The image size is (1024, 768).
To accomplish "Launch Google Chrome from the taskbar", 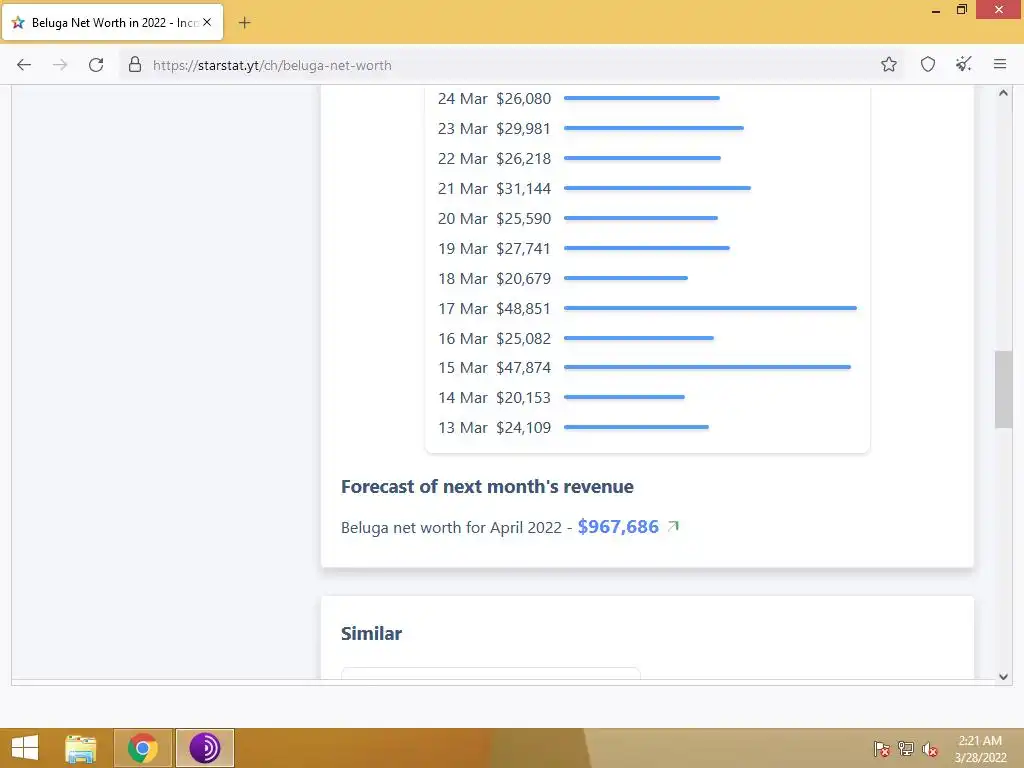I will pyautogui.click(x=143, y=748).
